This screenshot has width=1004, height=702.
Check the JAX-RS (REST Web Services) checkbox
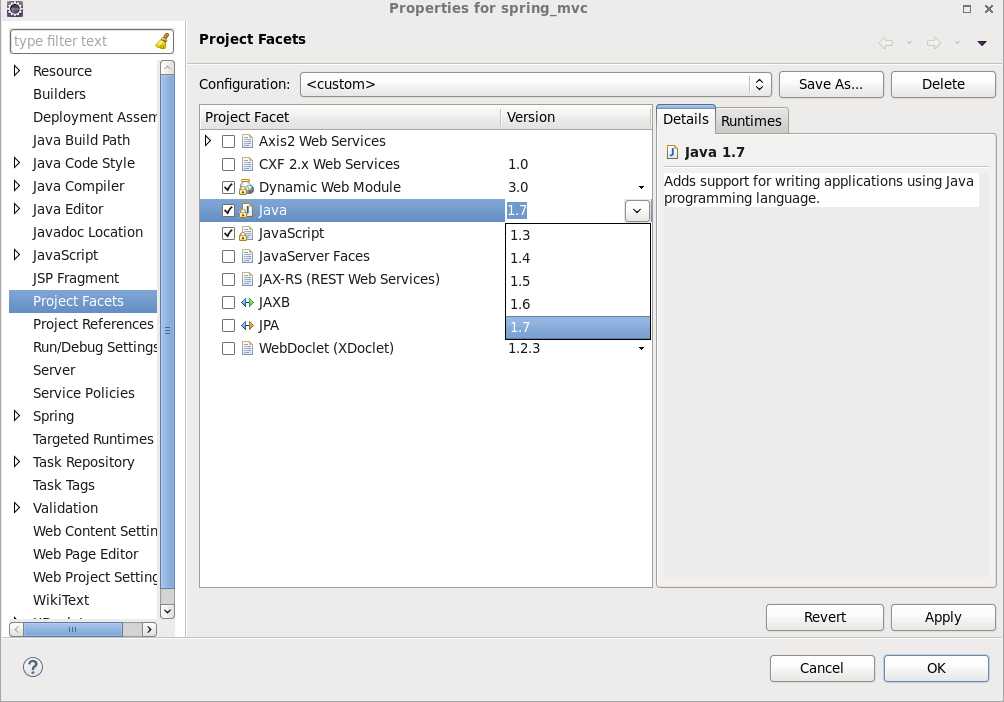228,279
